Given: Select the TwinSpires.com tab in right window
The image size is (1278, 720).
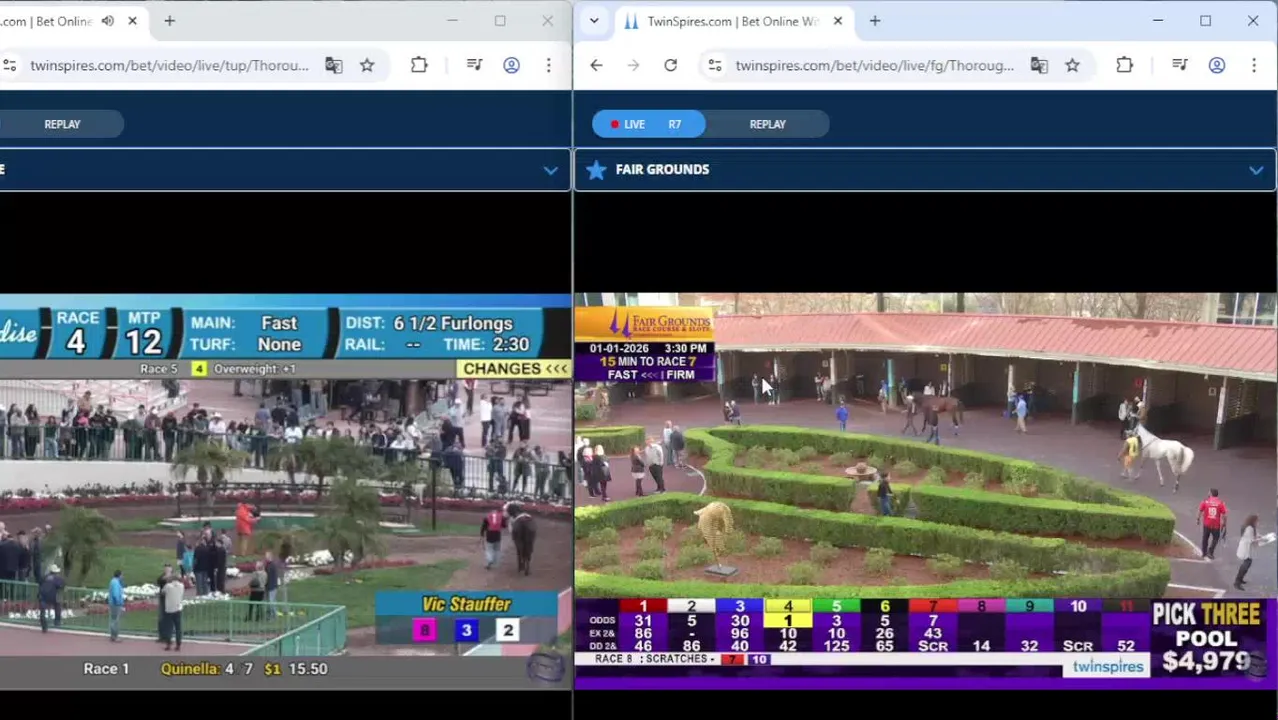Looking at the screenshot, I should (733, 21).
